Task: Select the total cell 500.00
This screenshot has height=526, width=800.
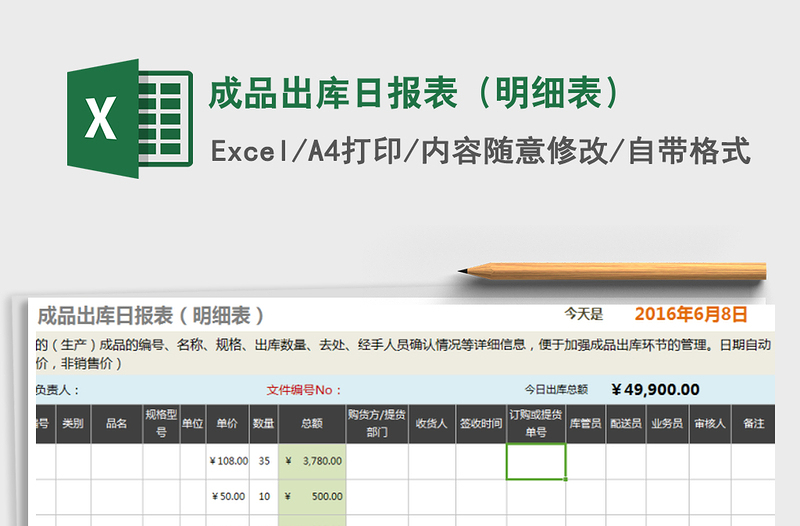Action: point(312,496)
